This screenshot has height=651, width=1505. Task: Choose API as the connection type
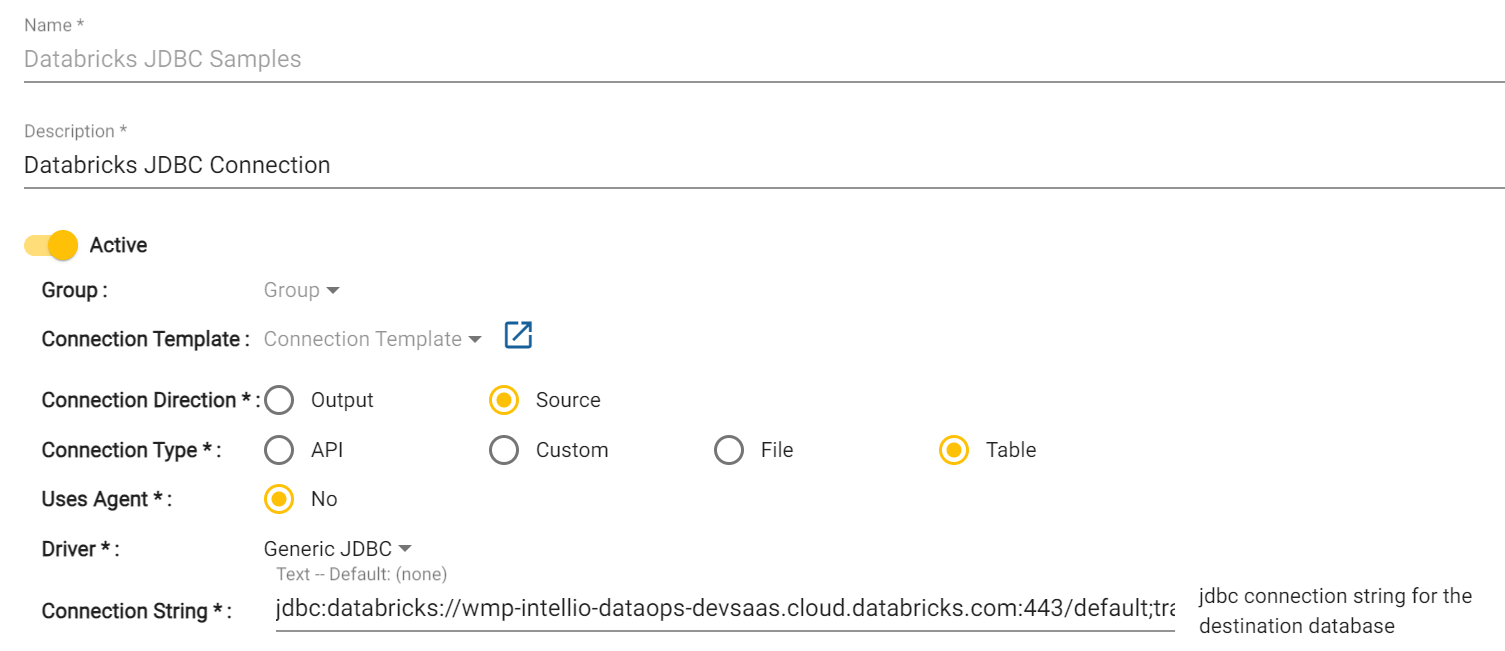[279, 450]
